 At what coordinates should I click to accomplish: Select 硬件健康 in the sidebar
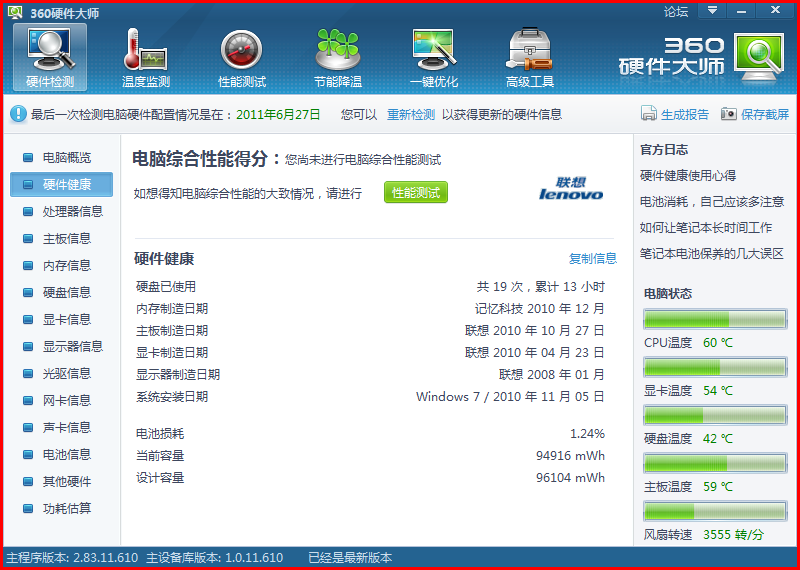[61, 185]
